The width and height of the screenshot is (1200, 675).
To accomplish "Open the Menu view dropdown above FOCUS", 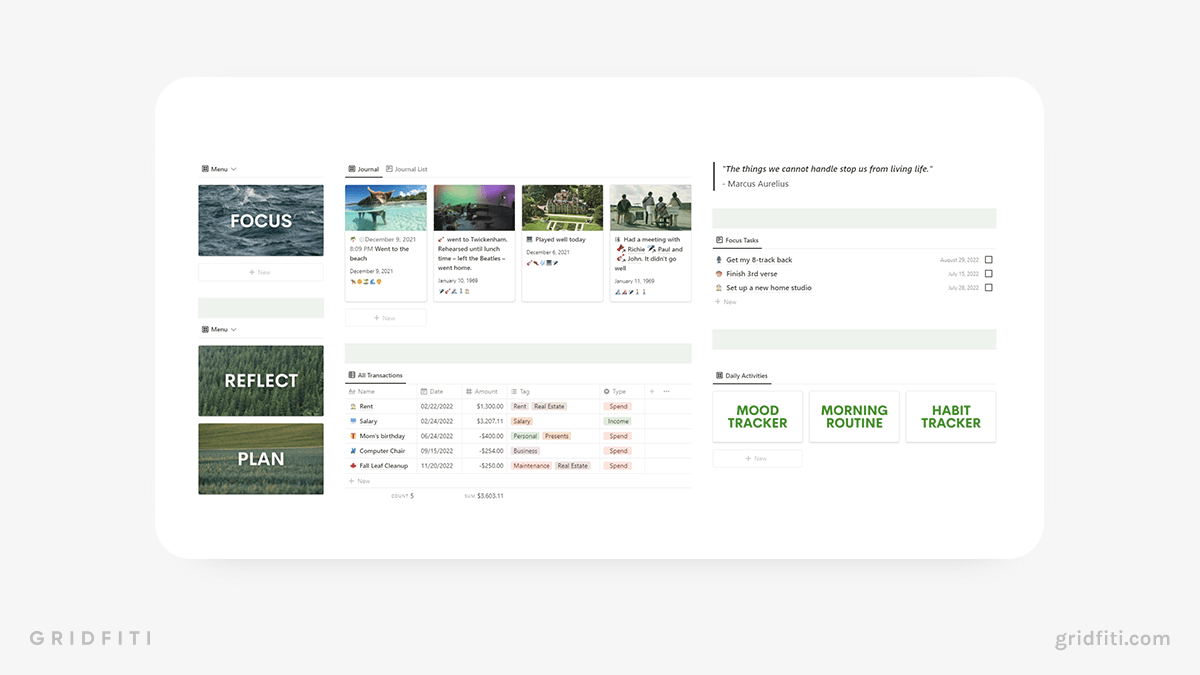I will click(219, 170).
